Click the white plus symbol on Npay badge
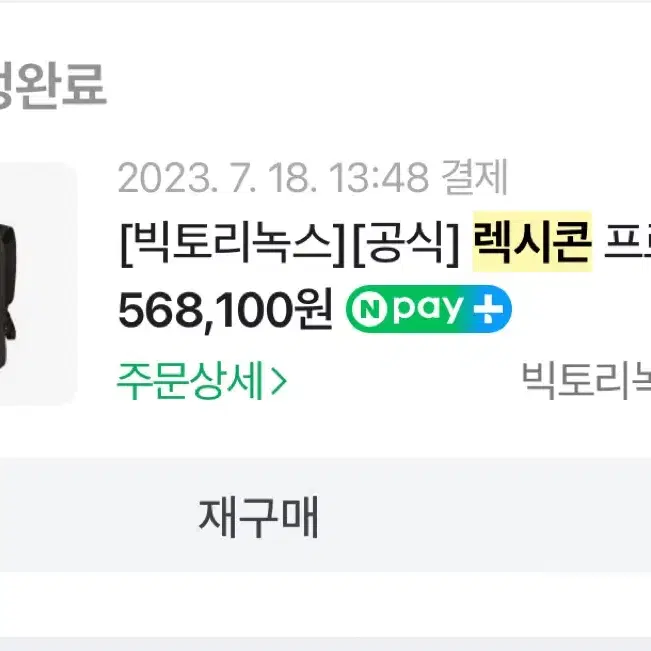Viewport: 651px width, 651px height. point(488,309)
